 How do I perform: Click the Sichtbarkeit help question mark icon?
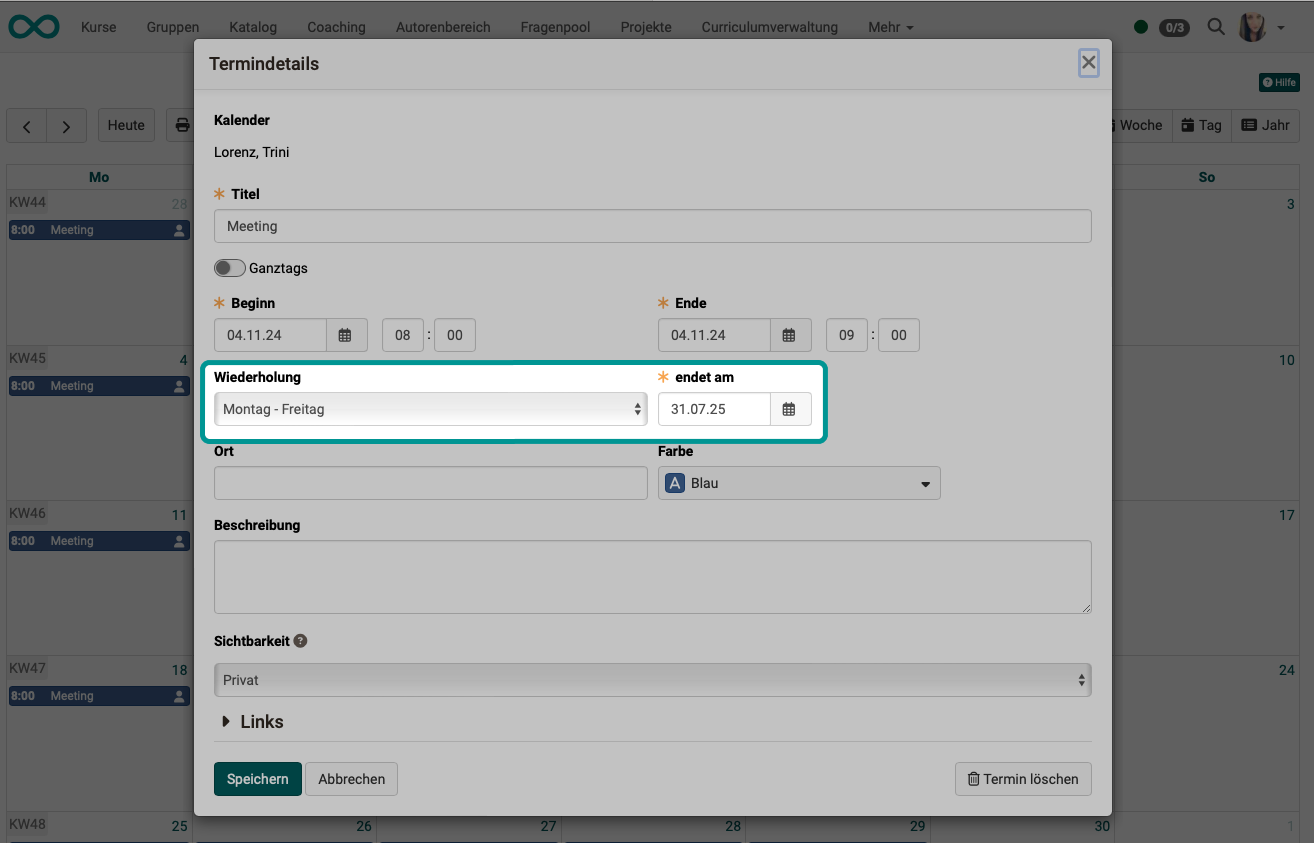coord(300,641)
